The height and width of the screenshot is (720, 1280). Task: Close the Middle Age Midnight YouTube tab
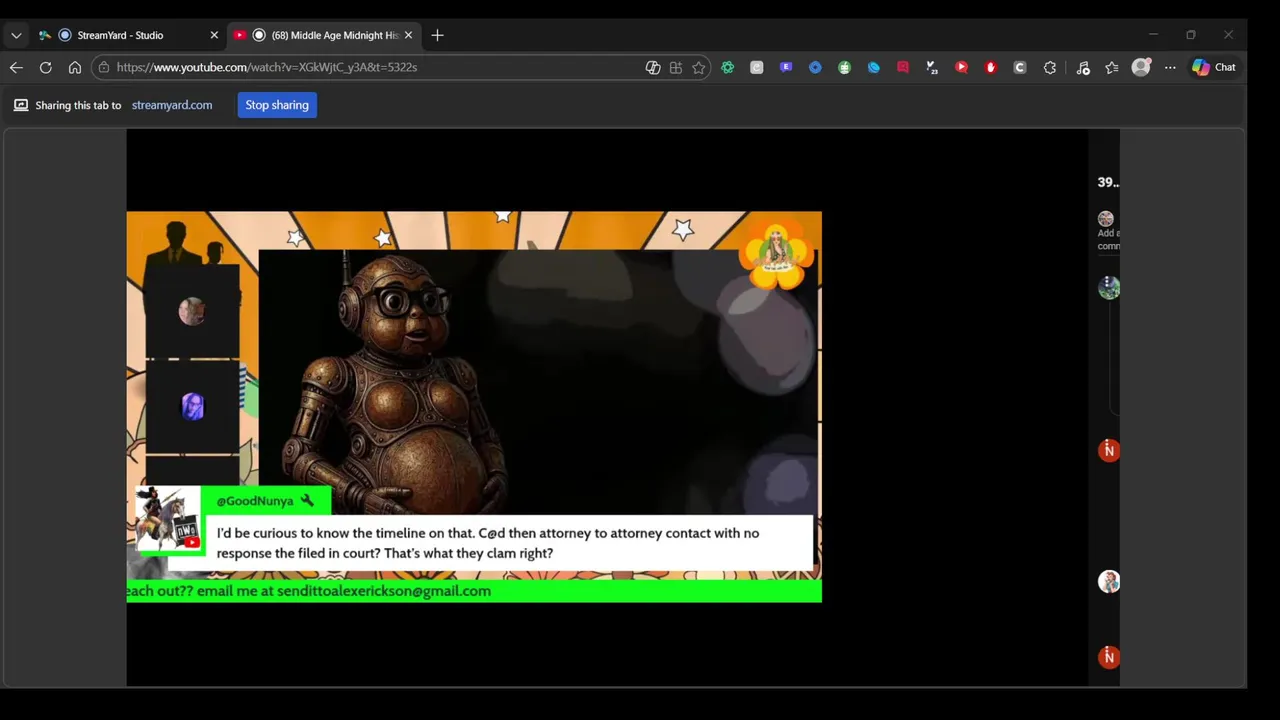point(408,35)
